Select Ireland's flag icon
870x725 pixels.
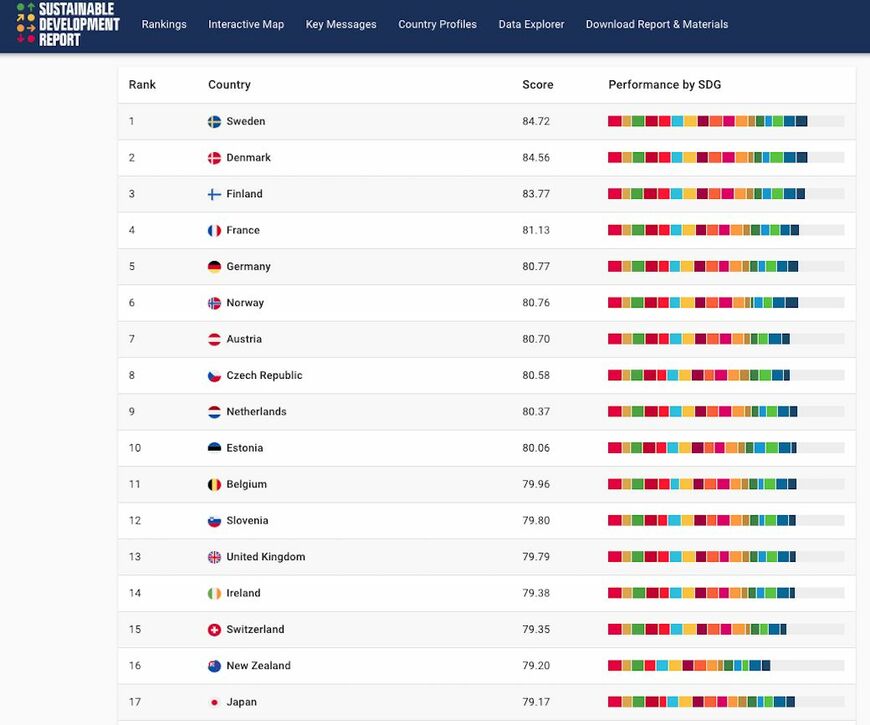pyautogui.click(x=215, y=592)
